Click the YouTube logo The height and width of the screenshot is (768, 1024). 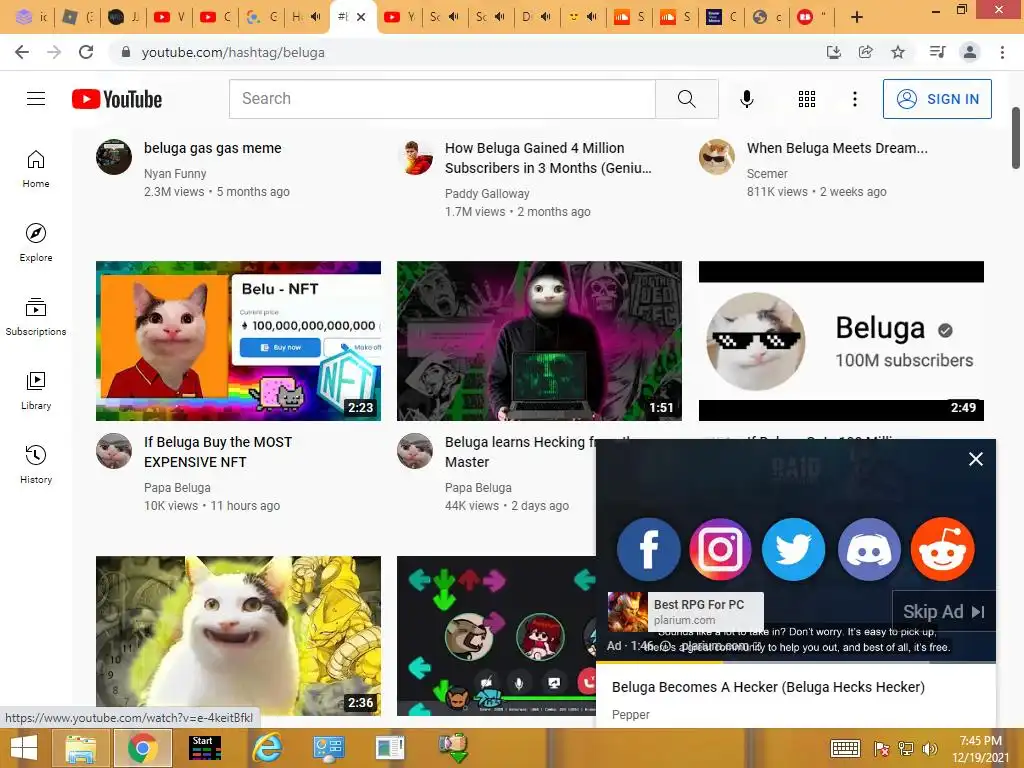(x=117, y=99)
